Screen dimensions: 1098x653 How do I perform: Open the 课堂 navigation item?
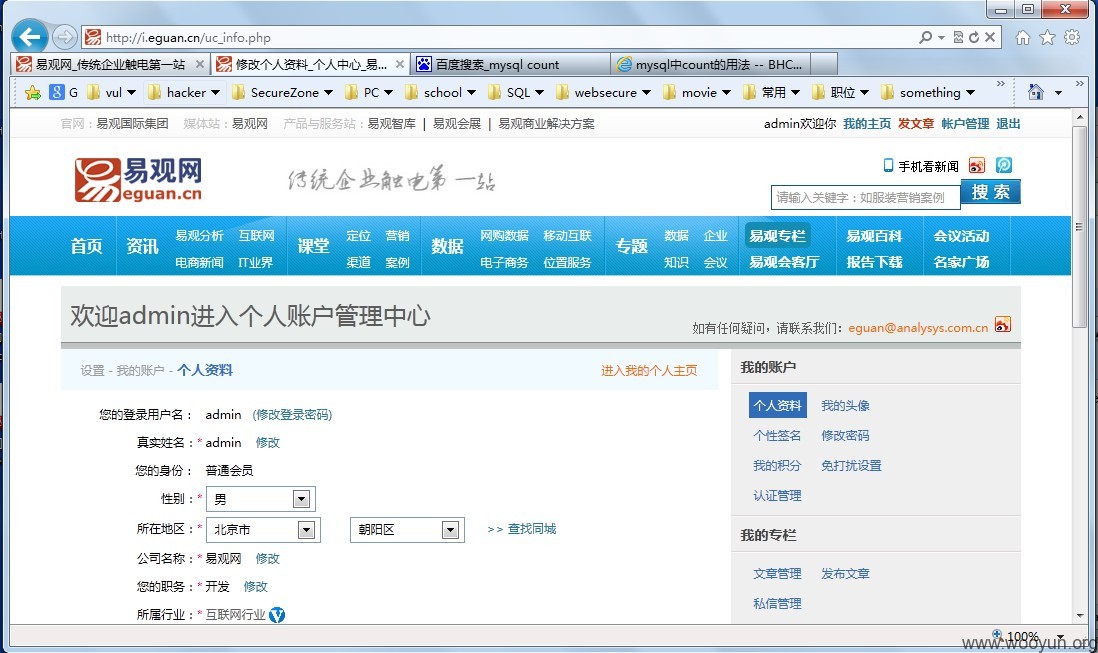(x=313, y=246)
